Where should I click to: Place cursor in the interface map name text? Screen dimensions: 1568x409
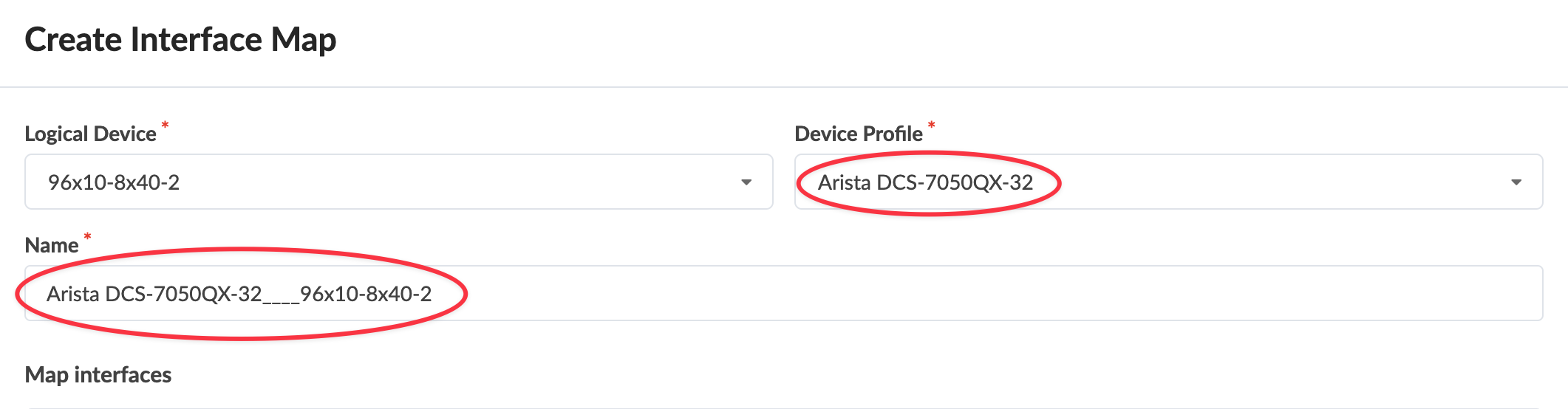click(x=239, y=294)
